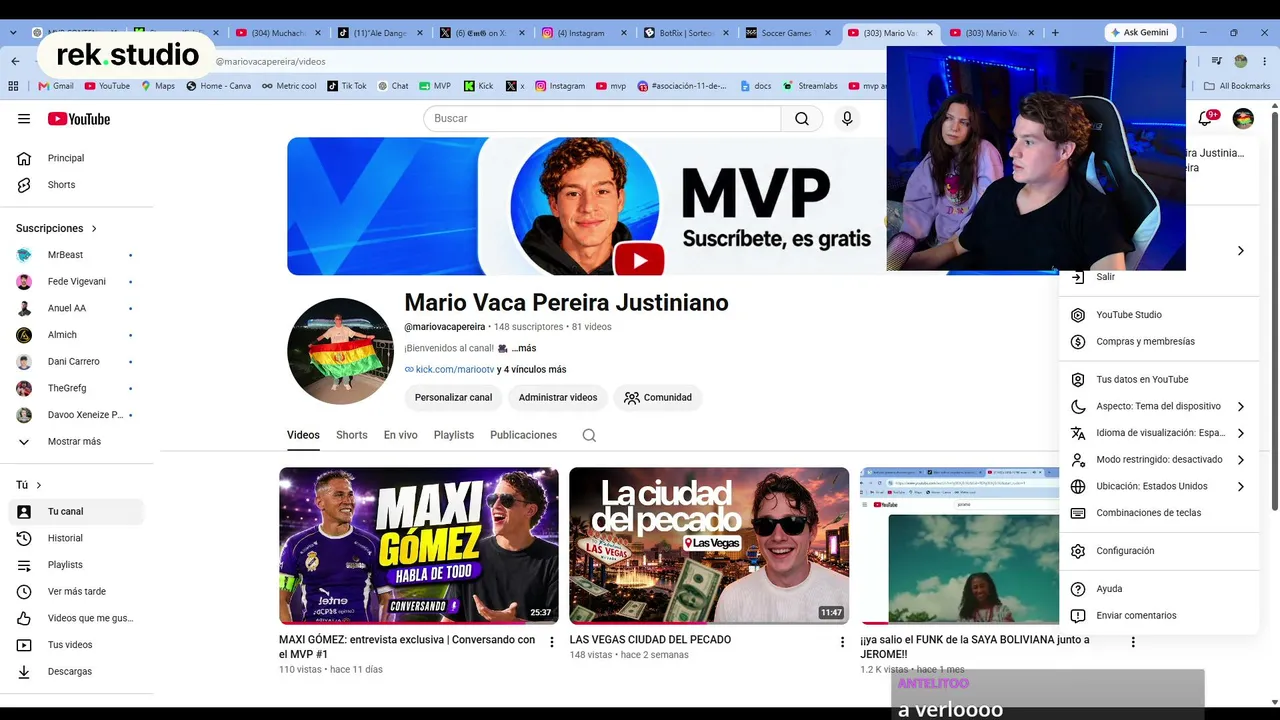Open Idioma de visualización submenu

tap(1158, 433)
